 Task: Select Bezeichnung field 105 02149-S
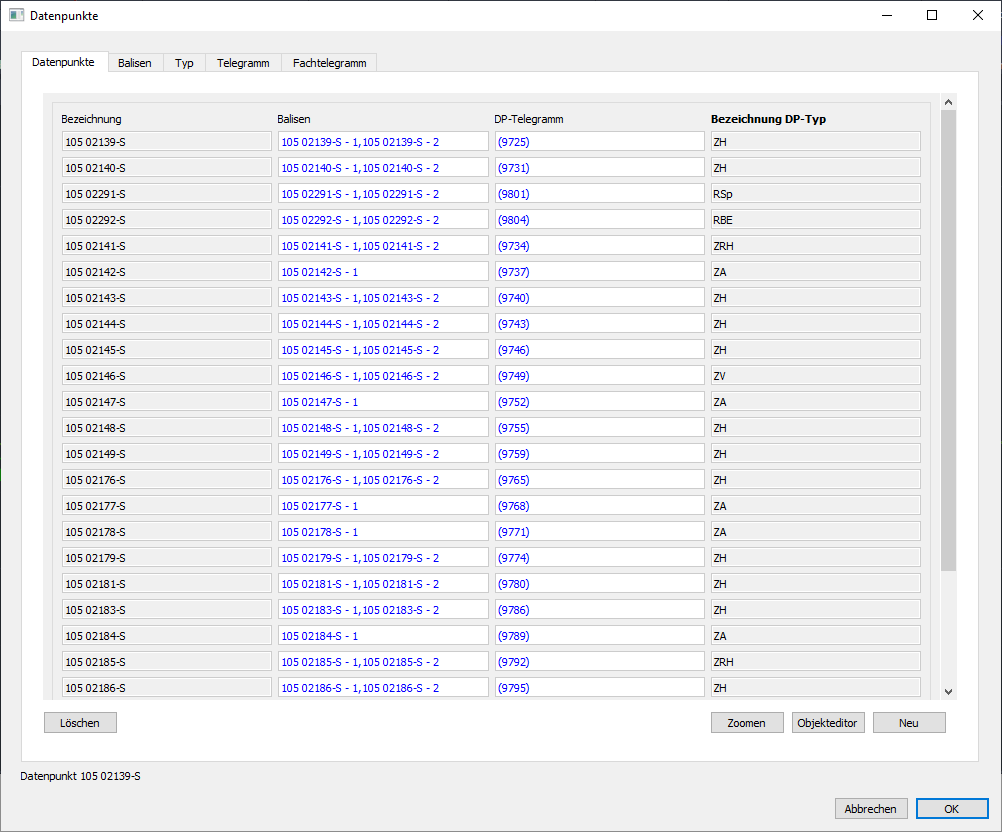[167, 454]
